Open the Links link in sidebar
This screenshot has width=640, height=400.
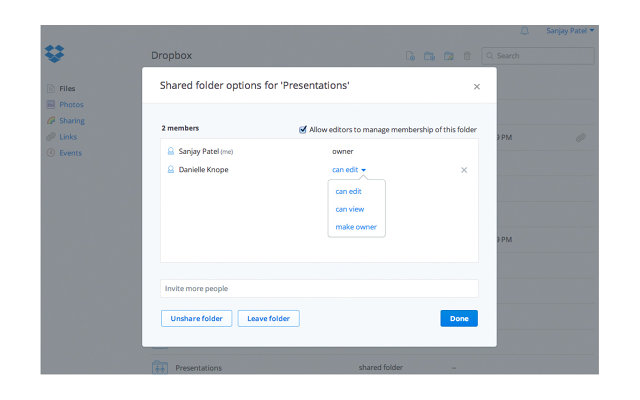pyautogui.click(x=68, y=137)
